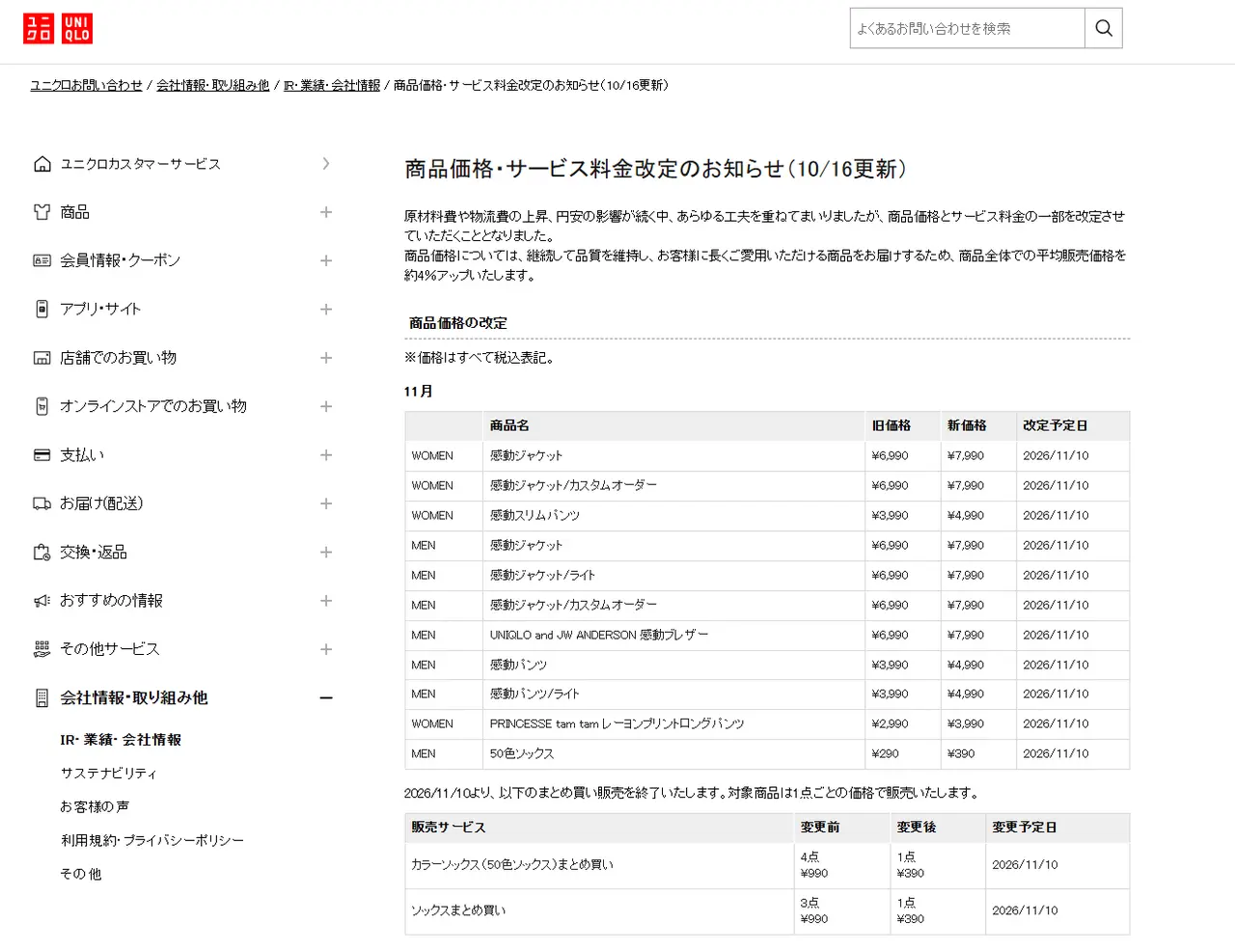Expand the 支払い plus sign
Screen dimensions: 1235x952
[x=326, y=454]
